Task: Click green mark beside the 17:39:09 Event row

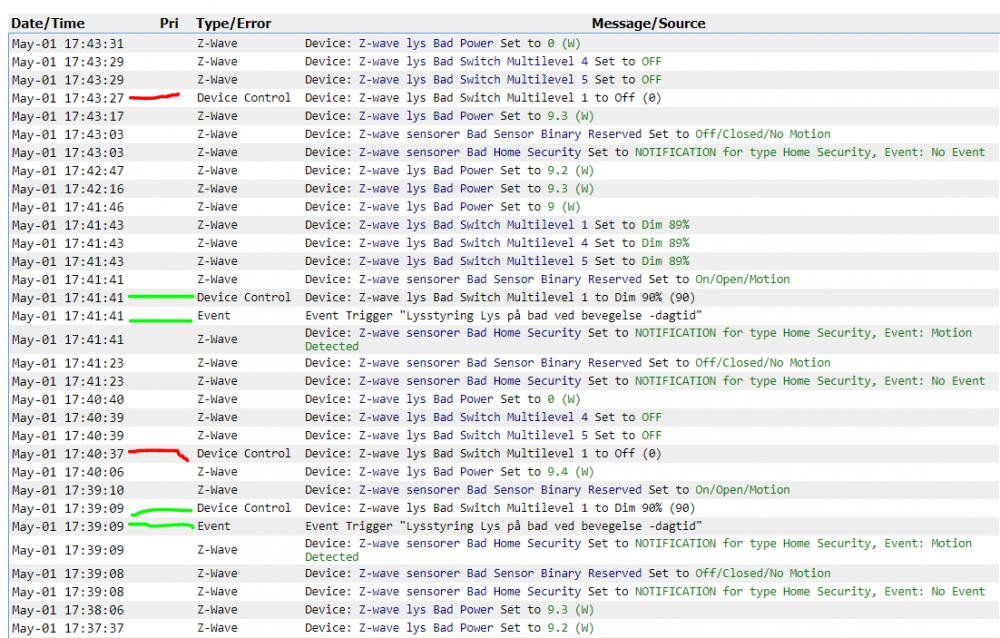Action: pos(160,525)
